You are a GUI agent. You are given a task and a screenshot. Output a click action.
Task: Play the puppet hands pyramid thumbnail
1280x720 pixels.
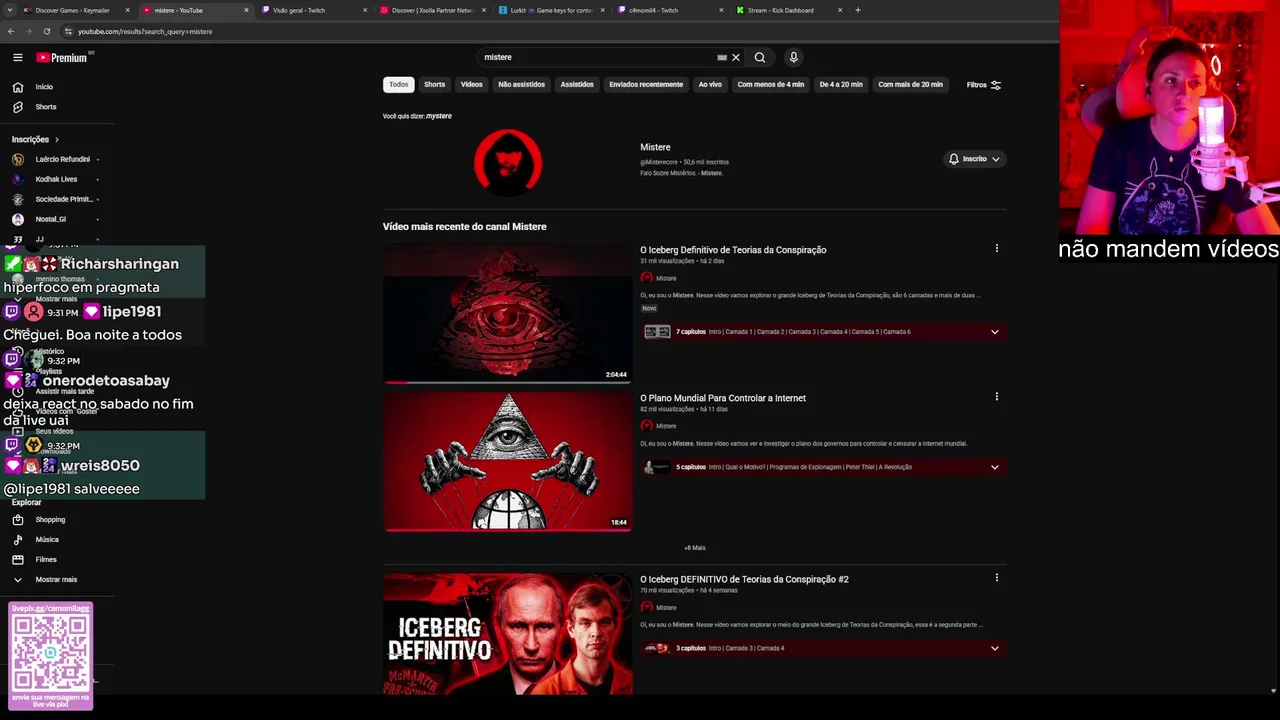click(x=507, y=461)
